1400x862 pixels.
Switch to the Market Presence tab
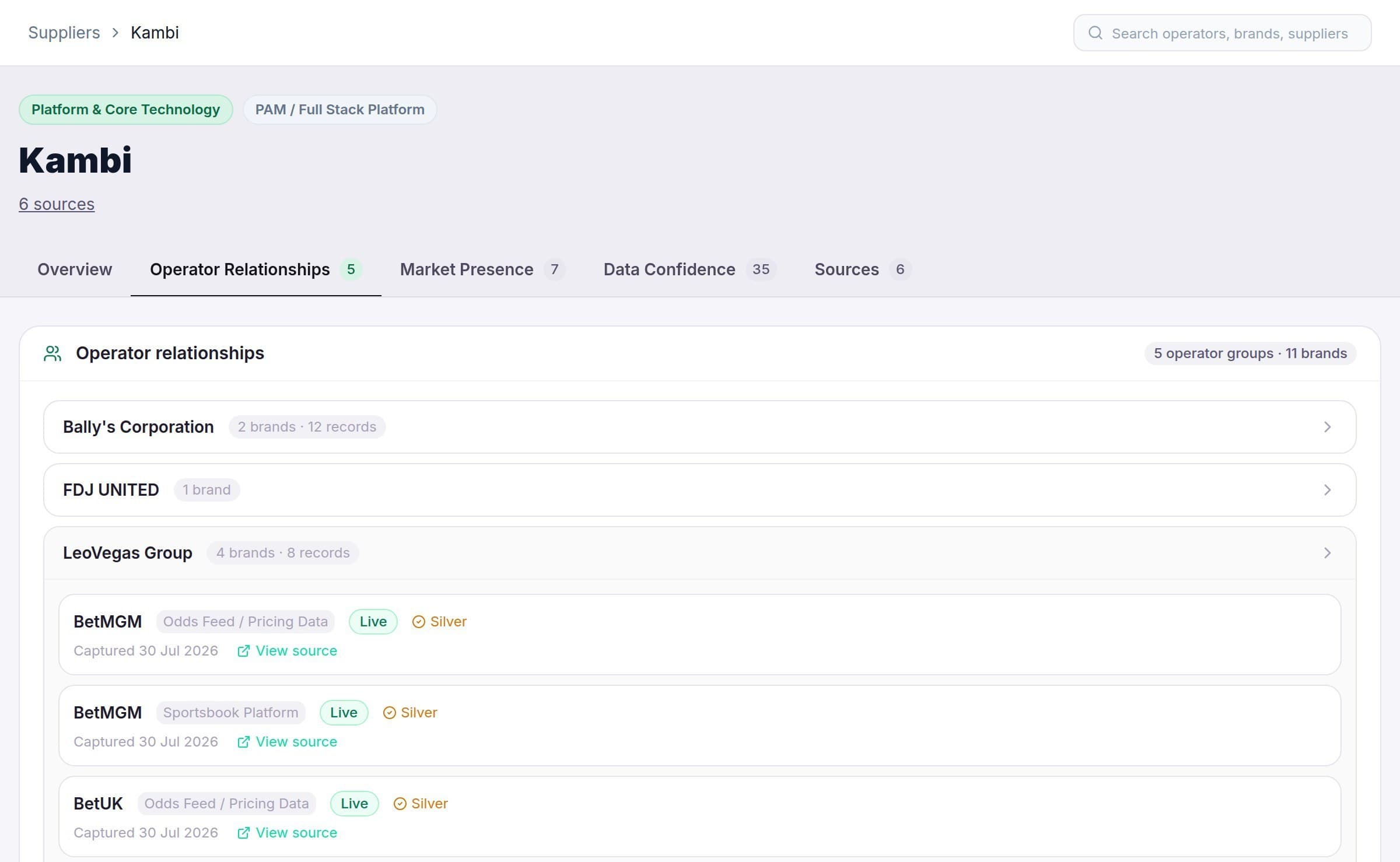[x=482, y=269]
